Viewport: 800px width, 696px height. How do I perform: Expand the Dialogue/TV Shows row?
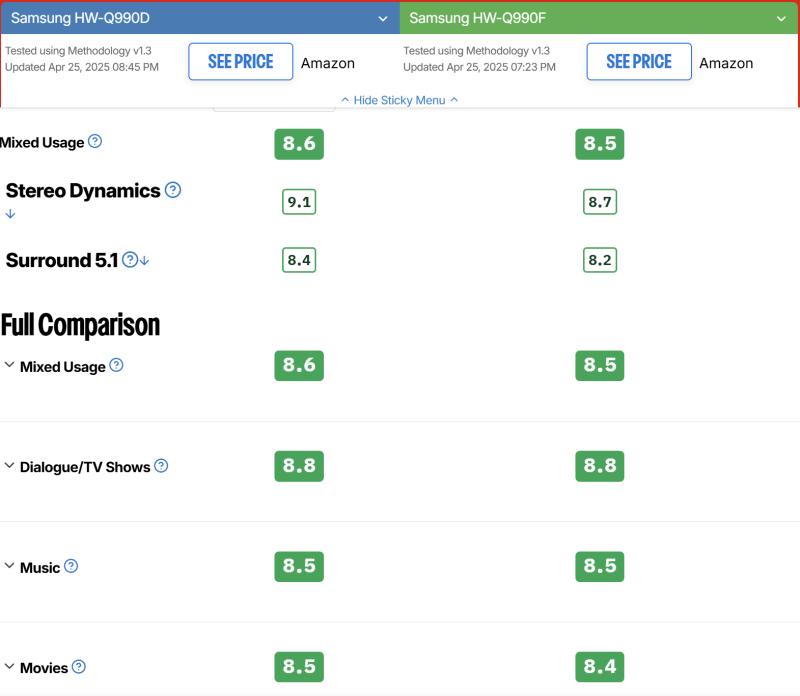(9, 465)
